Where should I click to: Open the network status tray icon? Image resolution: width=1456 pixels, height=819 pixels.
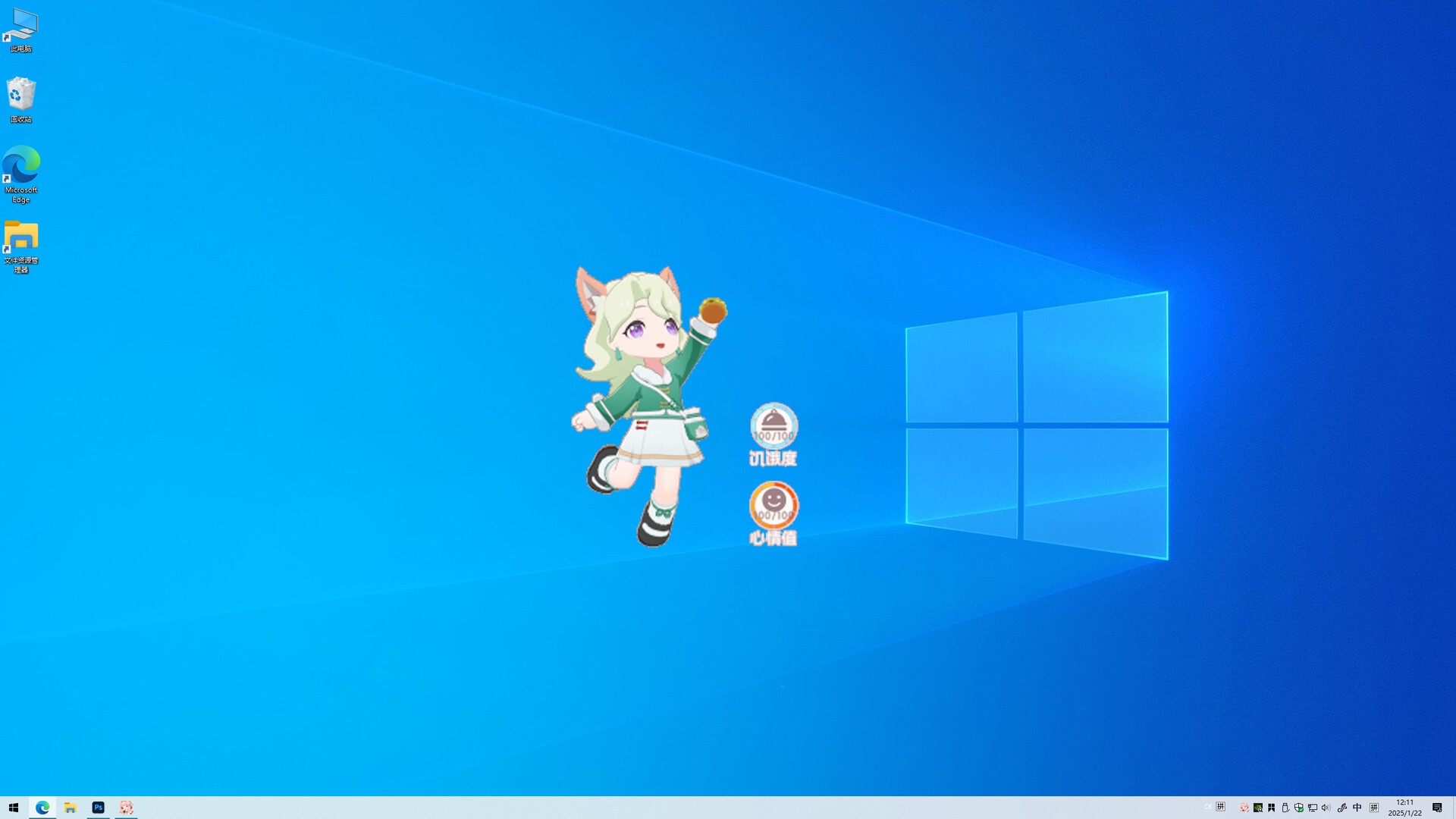(1313, 808)
